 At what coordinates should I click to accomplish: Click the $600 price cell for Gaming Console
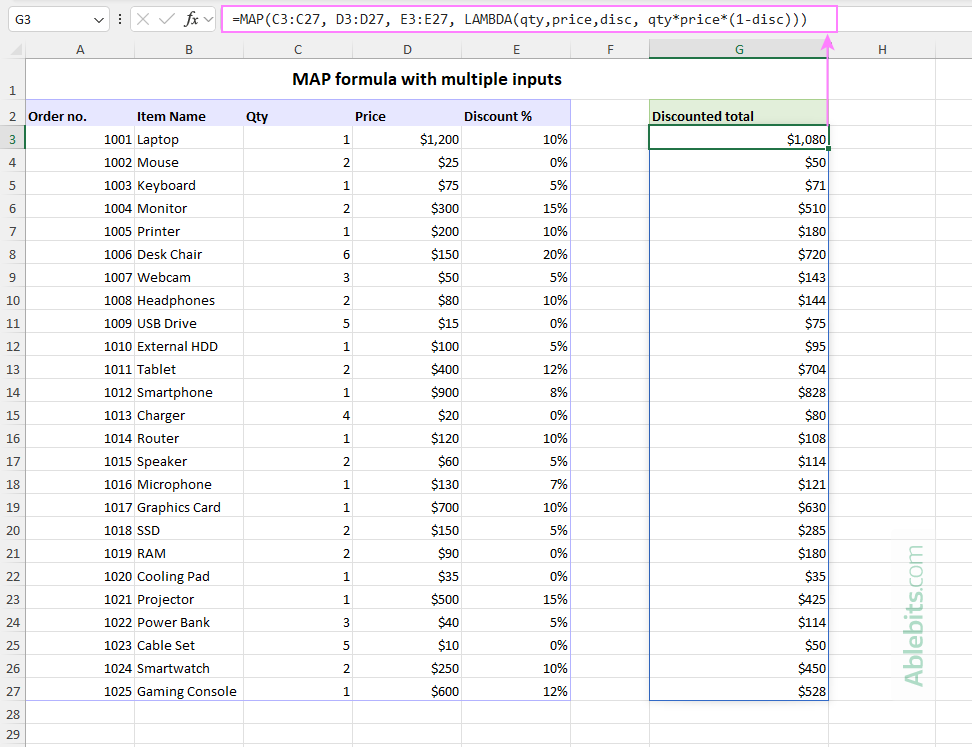[x=407, y=691]
